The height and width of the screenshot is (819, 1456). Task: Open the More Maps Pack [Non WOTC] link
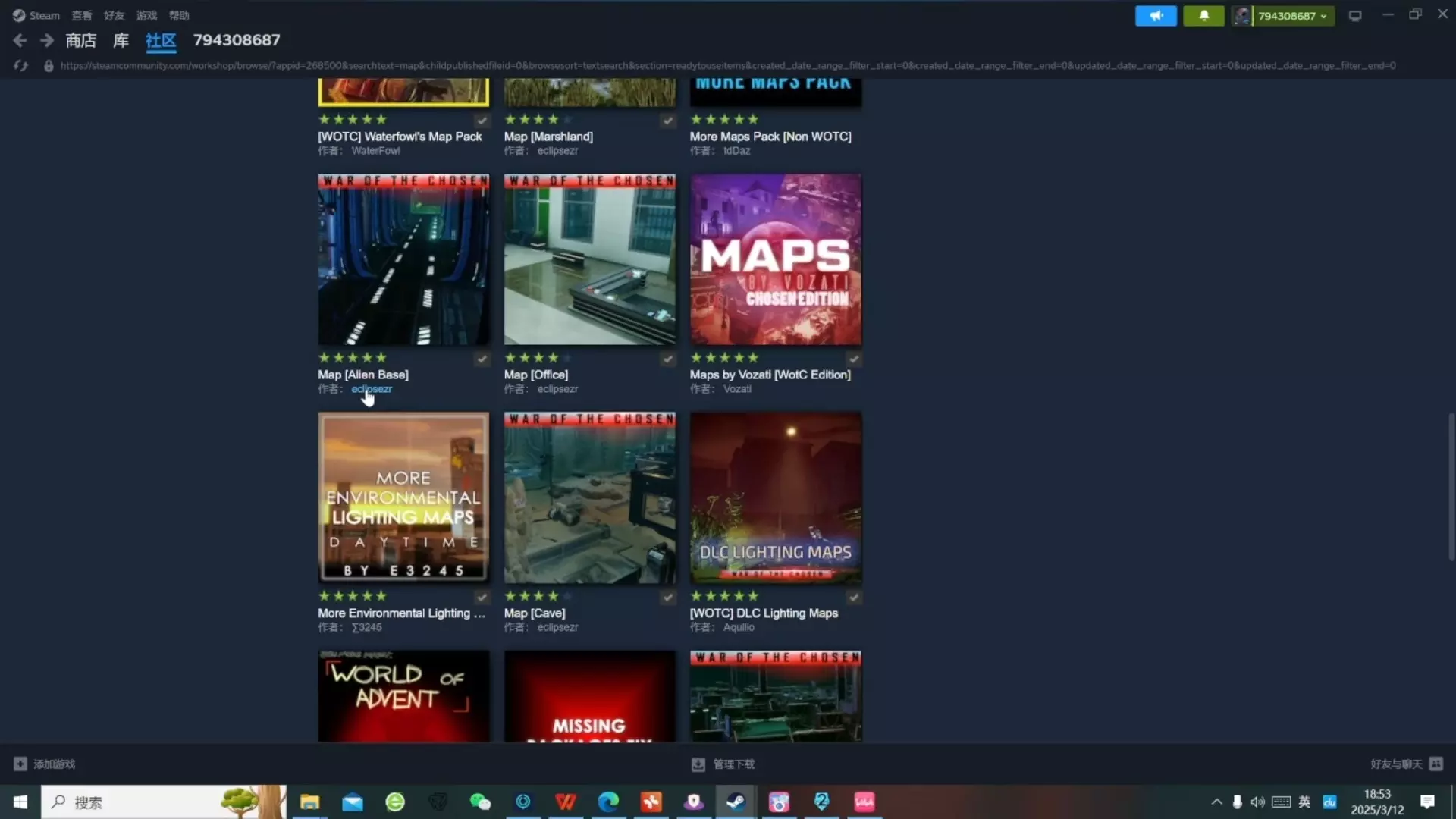pyautogui.click(x=770, y=136)
